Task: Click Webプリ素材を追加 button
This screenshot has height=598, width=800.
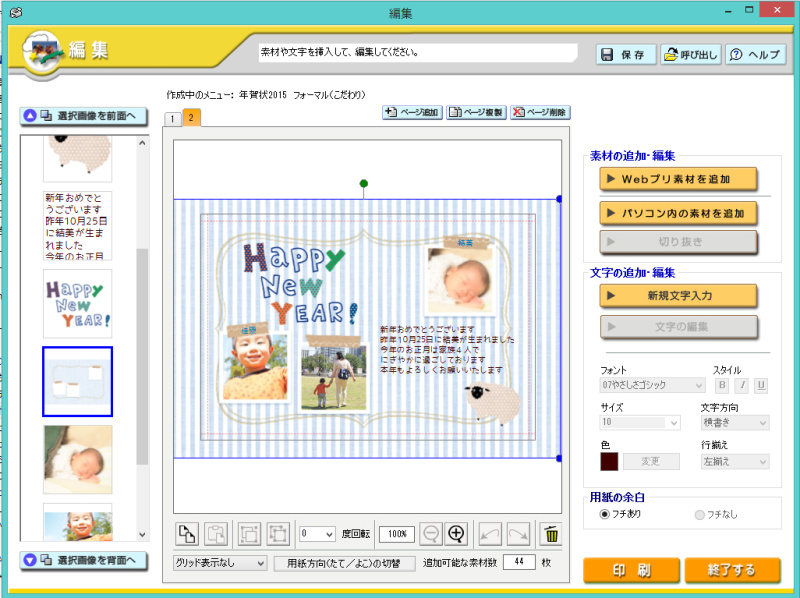Action: (x=678, y=179)
